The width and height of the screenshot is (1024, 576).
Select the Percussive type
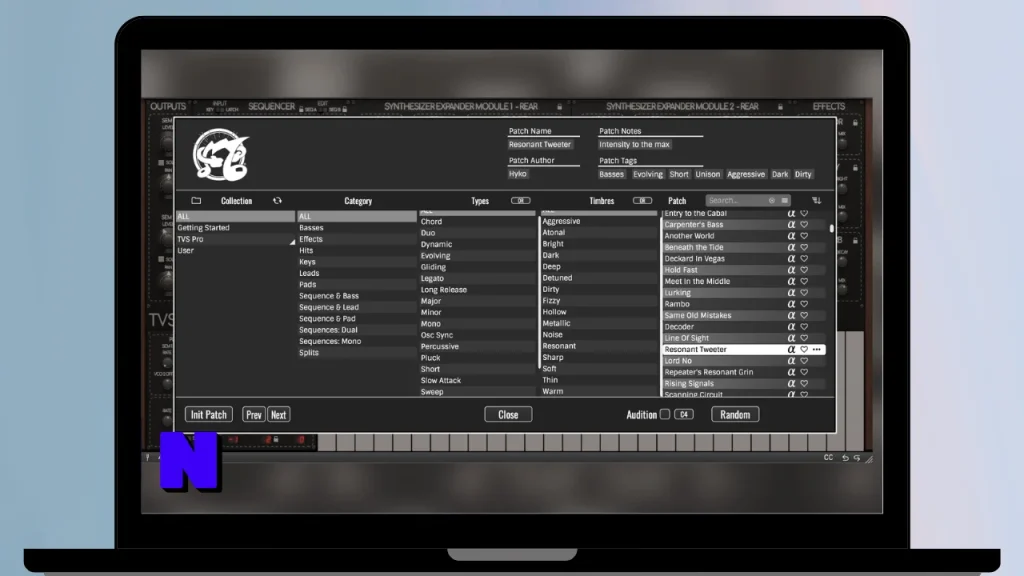point(477,347)
